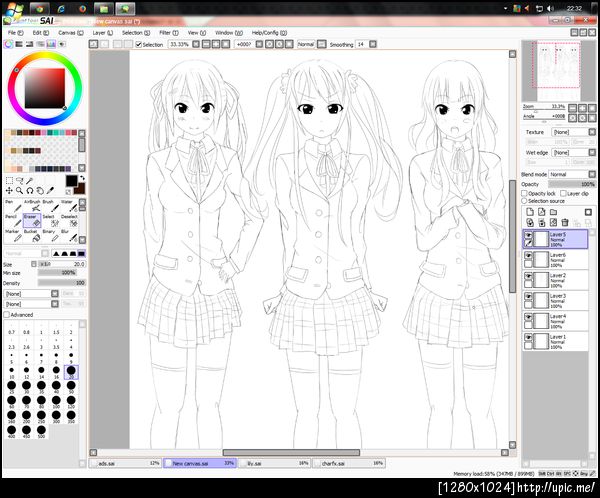Delete the selected layer with trash icon
Viewport: 600px width, 498px height.
[565, 222]
